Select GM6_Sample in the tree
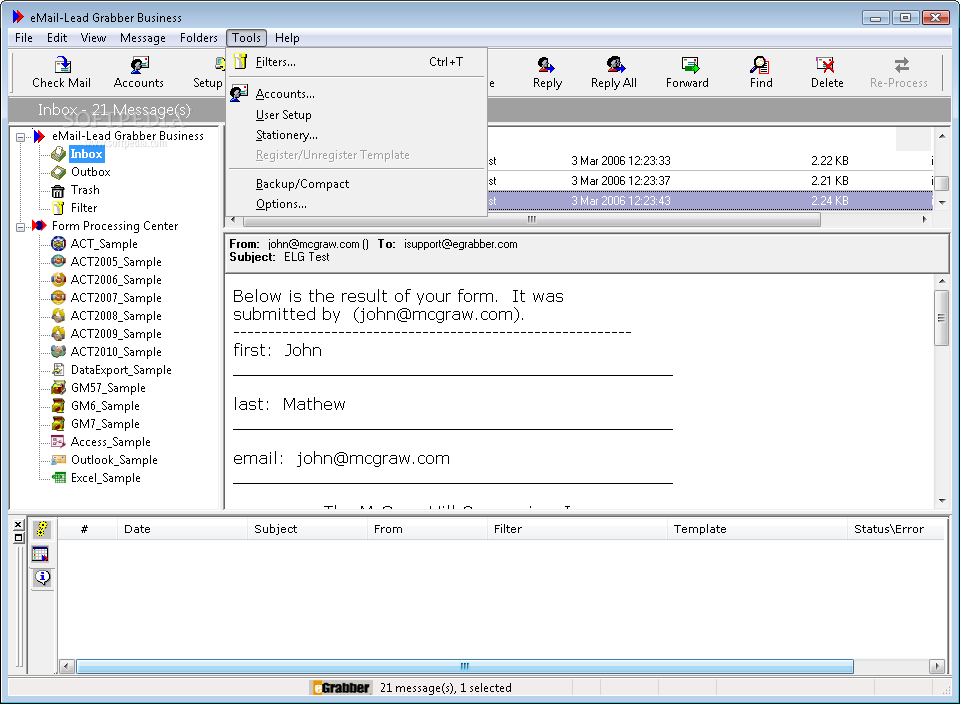This screenshot has height=704, width=960. [105, 405]
